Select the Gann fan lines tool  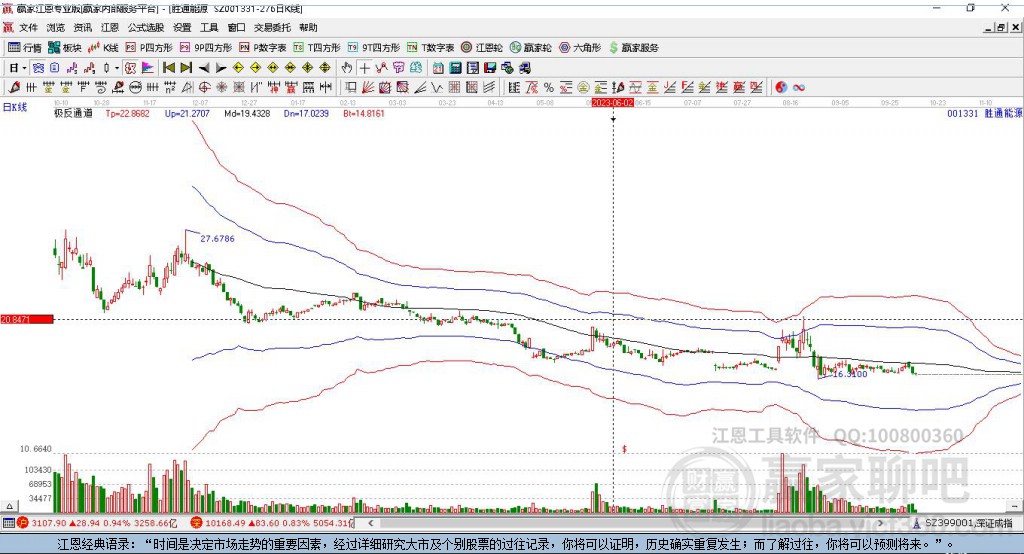click(368, 88)
